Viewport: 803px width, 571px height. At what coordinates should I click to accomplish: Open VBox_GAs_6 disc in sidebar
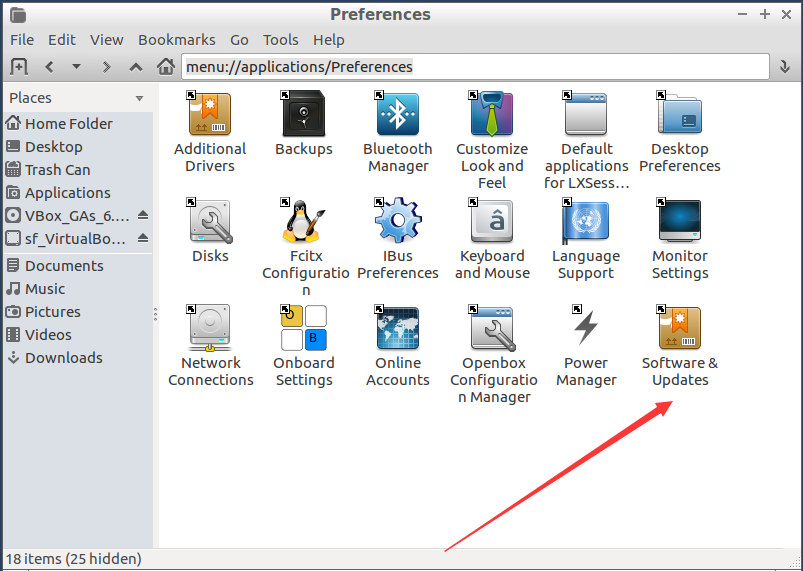[x=69, y=216]
